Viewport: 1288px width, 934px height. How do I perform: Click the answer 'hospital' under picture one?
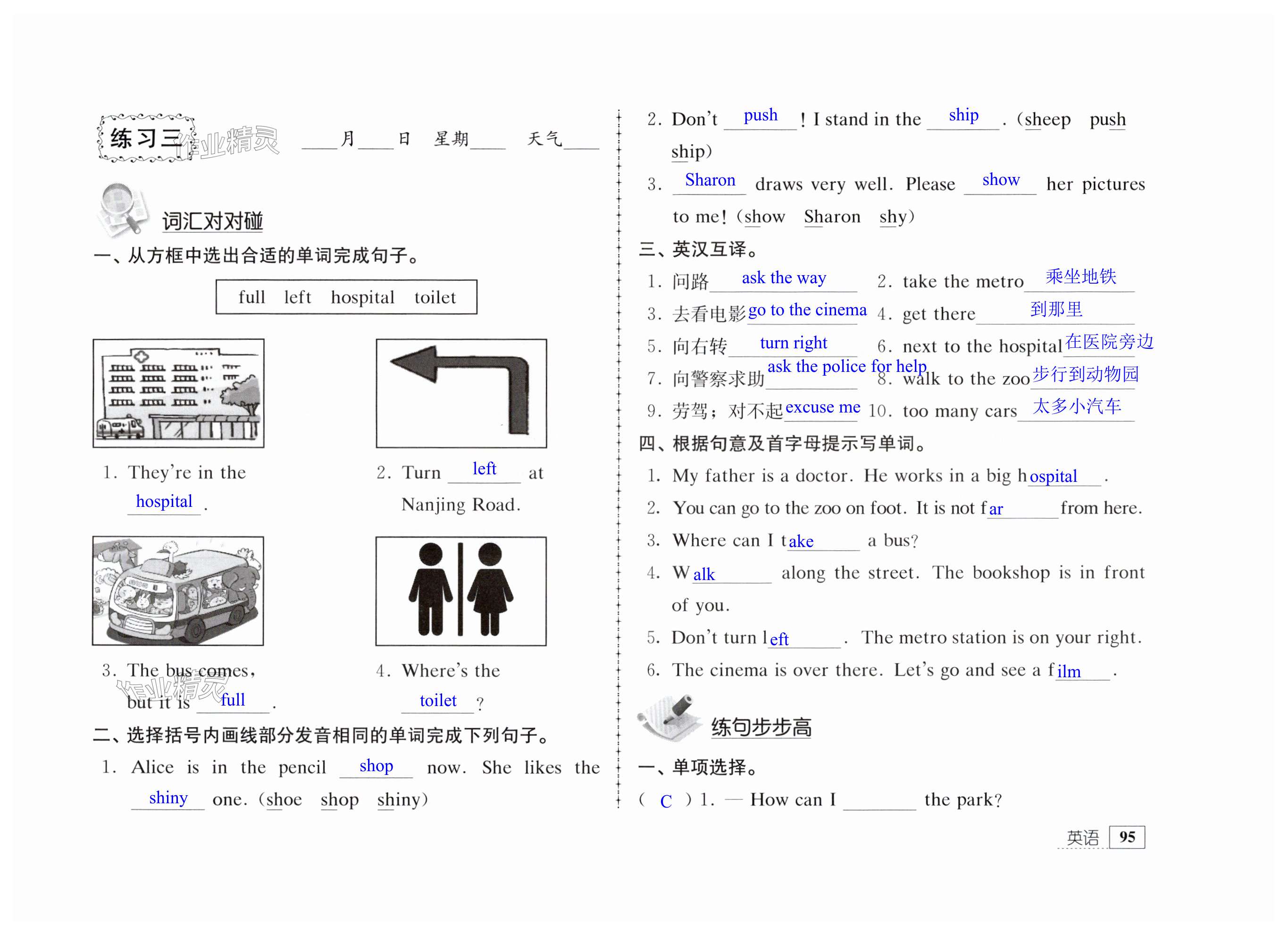click(164, 502)
